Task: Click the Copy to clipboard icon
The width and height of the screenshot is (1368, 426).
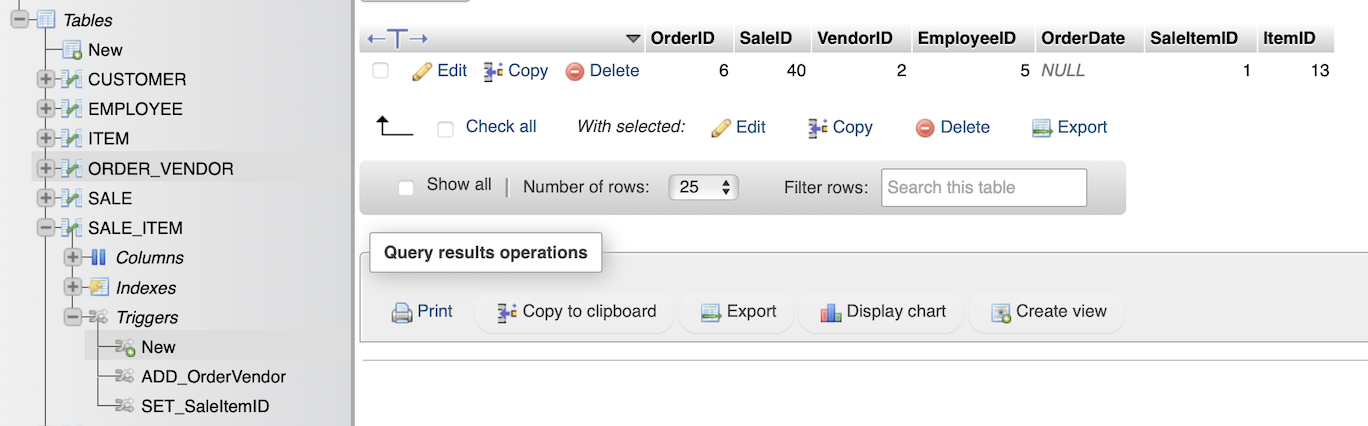Action: tap(507, 312)
